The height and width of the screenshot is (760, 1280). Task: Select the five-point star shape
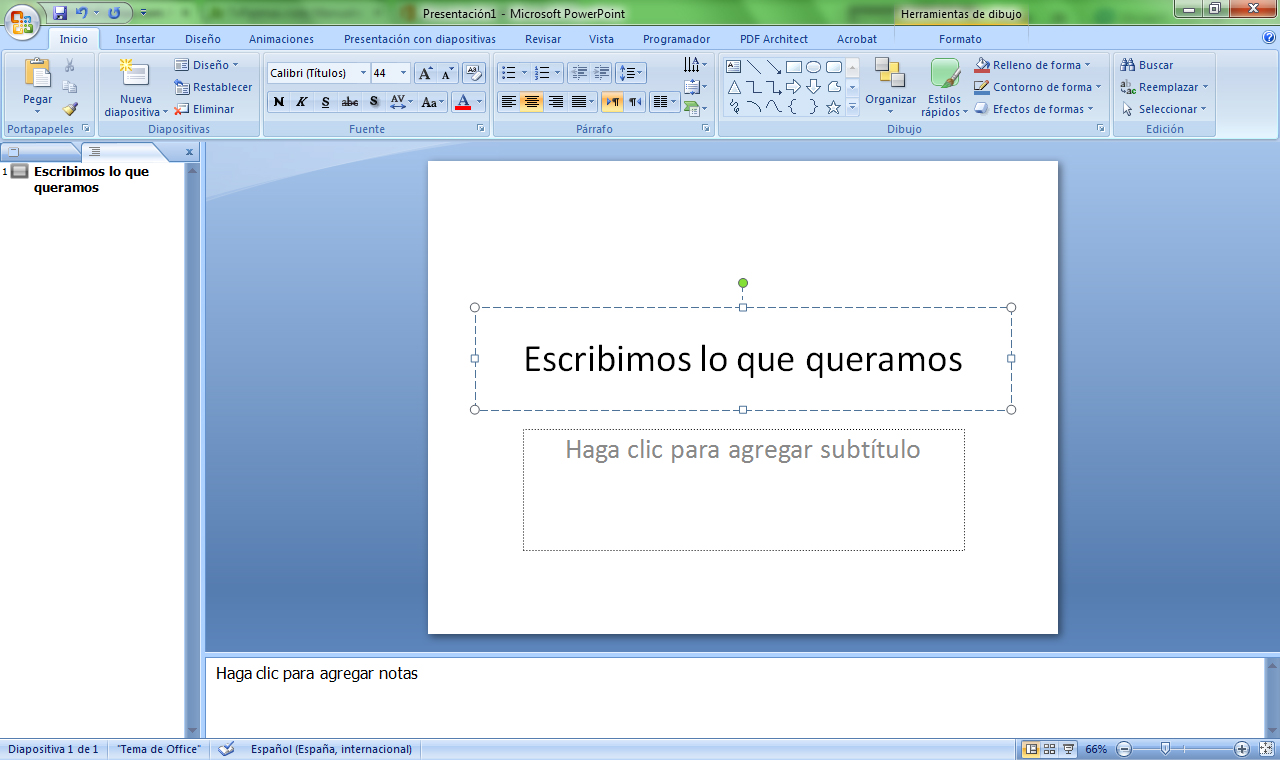point(833,107)
